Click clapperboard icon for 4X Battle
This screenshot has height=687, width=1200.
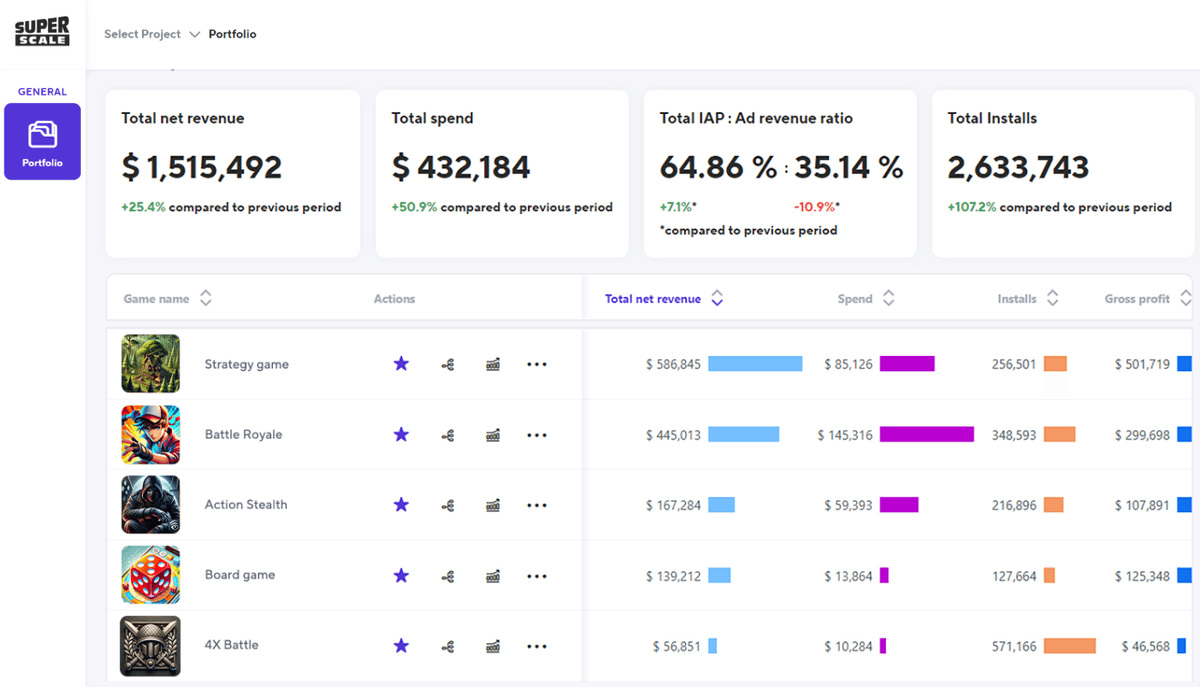[492, 646]
